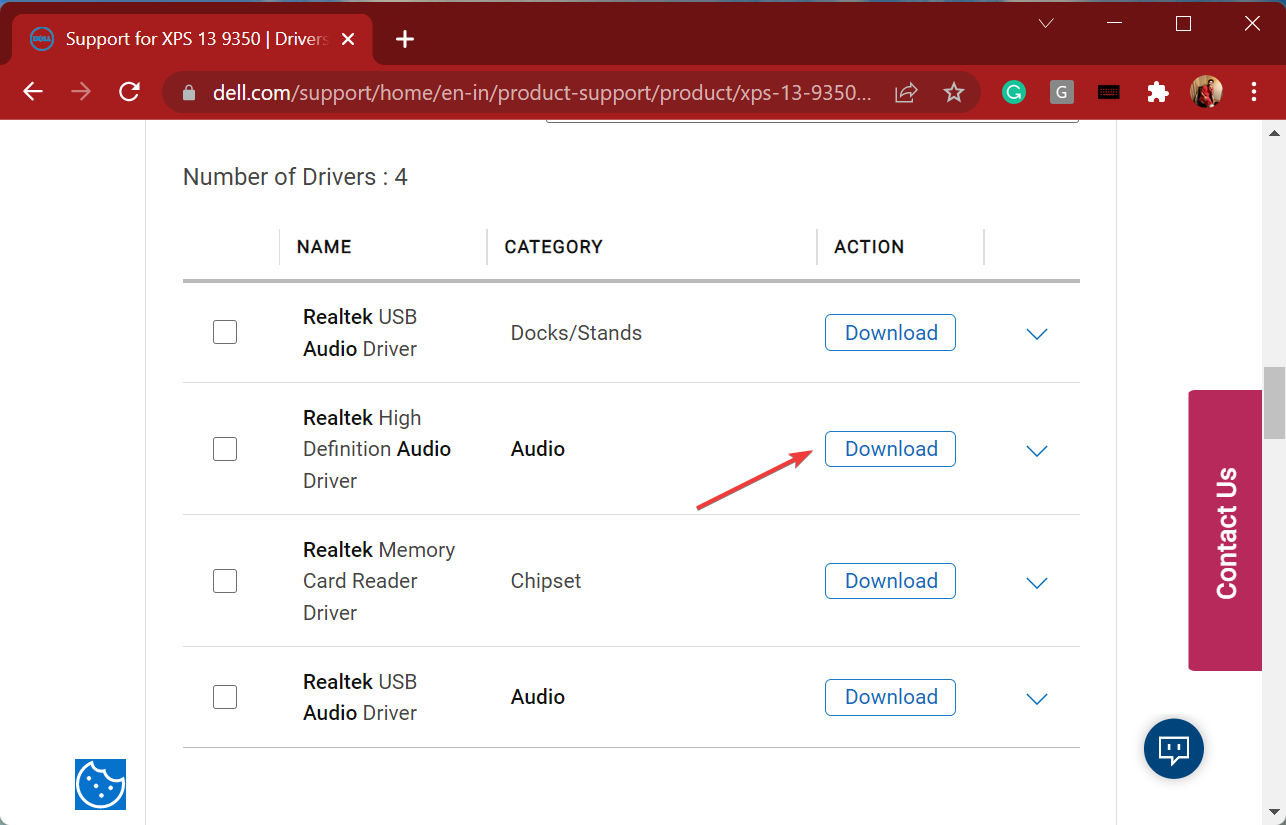1286x825 pixels.
Task: Open the black keyboard extension icon
Action: [x=1109, y=93]
